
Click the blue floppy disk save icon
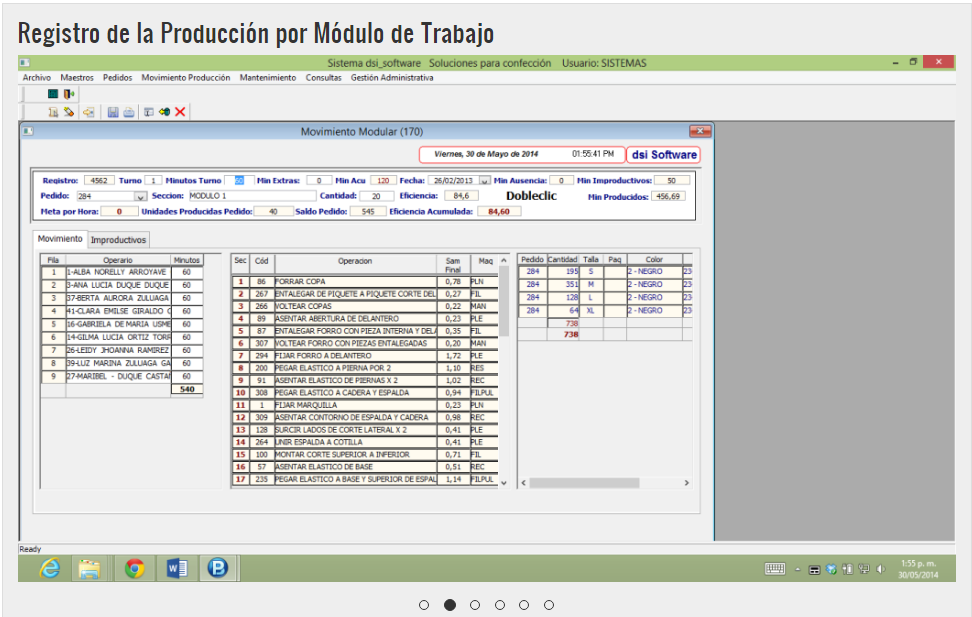point(113,112)
